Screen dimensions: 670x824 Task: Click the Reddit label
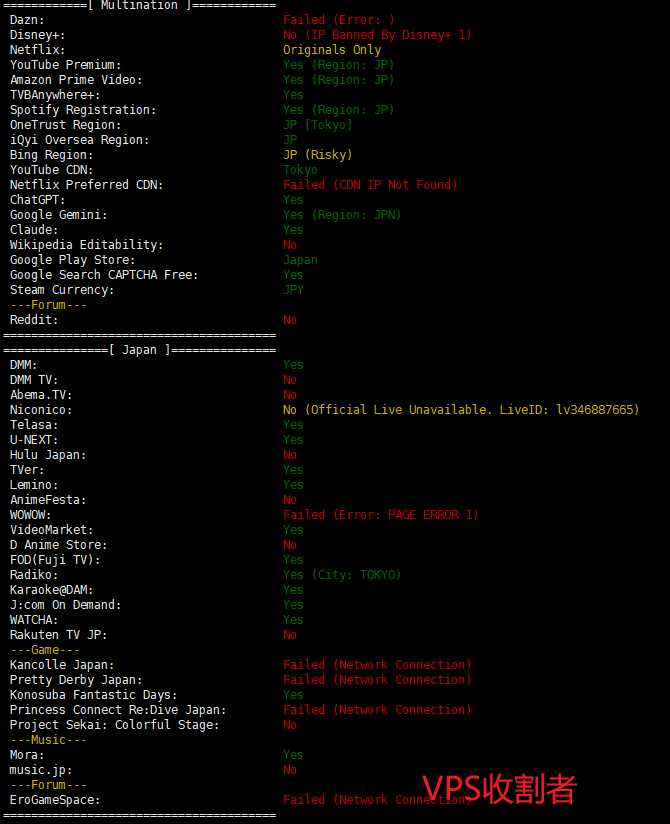pyautogui.click(x=34, y=320)
